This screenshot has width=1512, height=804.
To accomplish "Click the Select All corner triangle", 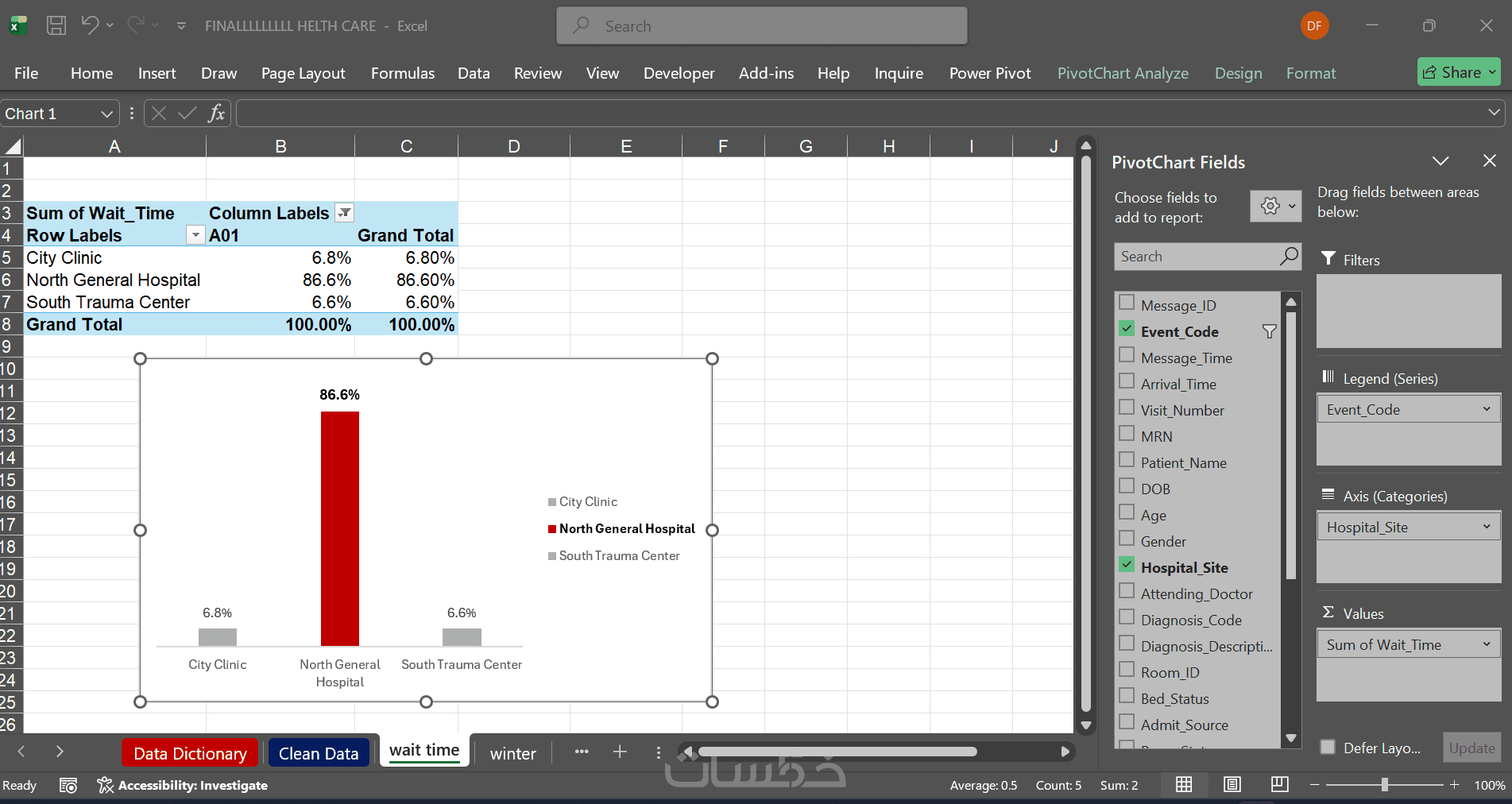I will pyautogui.click(x=13, y=146).
